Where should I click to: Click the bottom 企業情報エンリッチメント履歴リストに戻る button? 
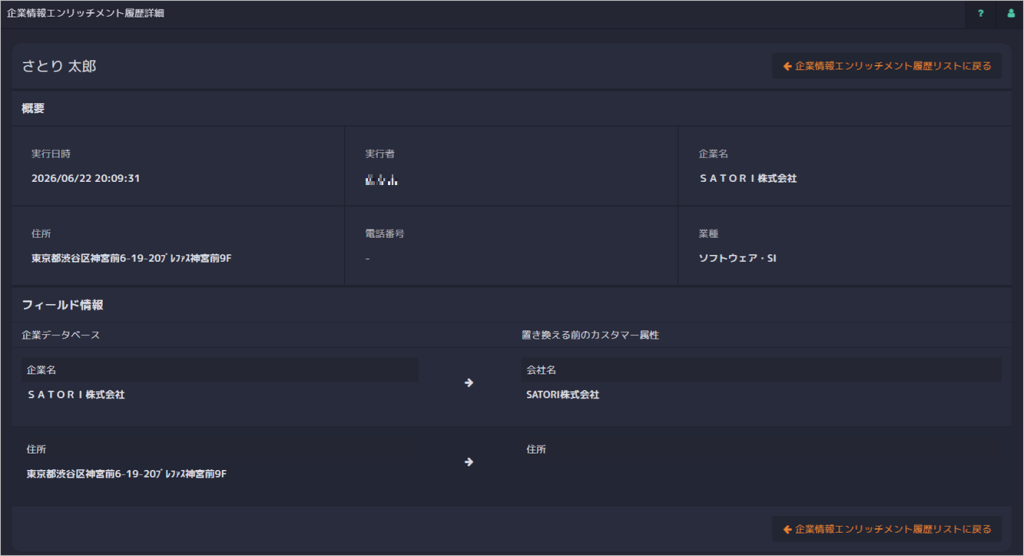click(887, 529)
